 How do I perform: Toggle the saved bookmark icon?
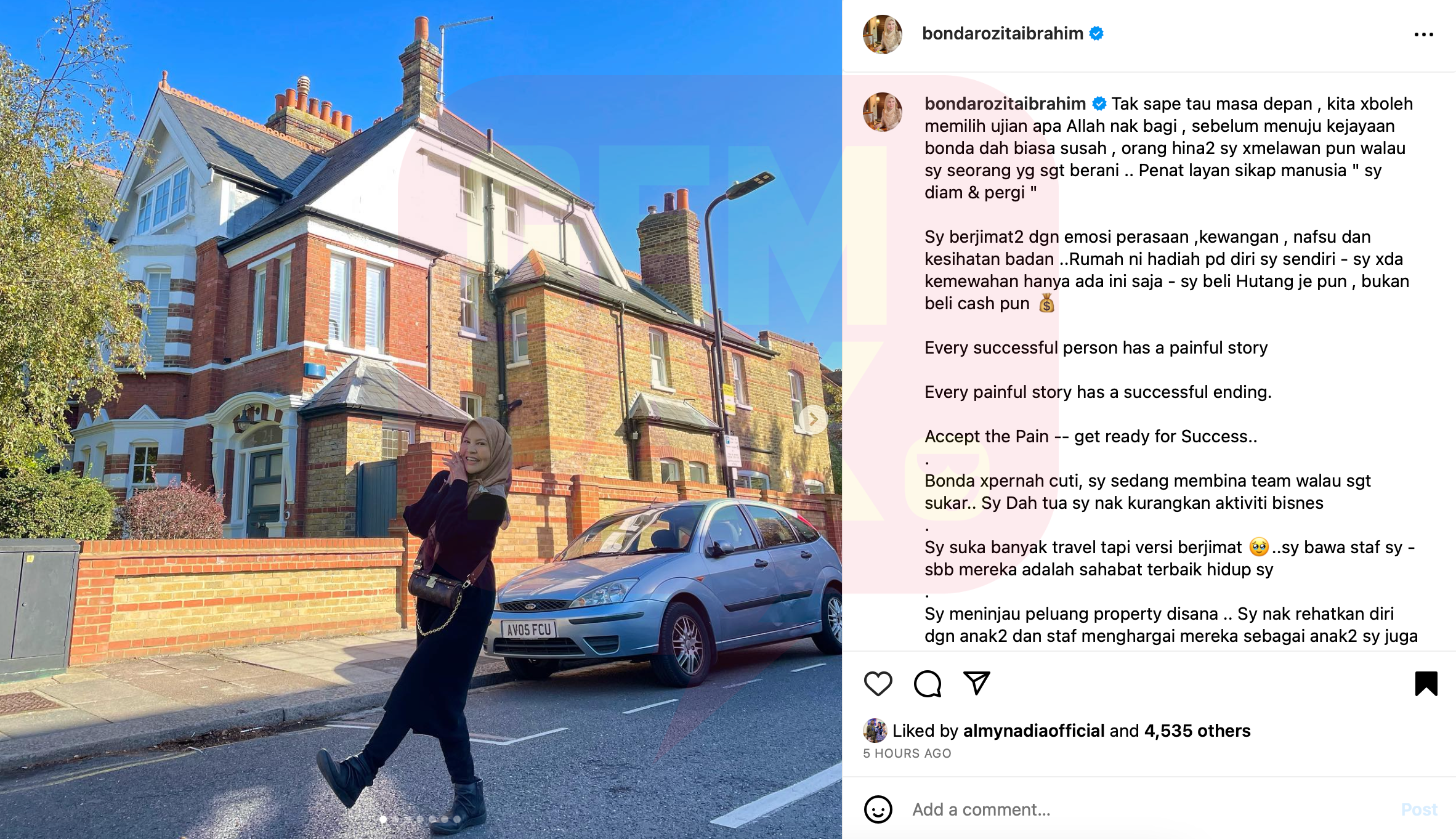(1426, 684)
